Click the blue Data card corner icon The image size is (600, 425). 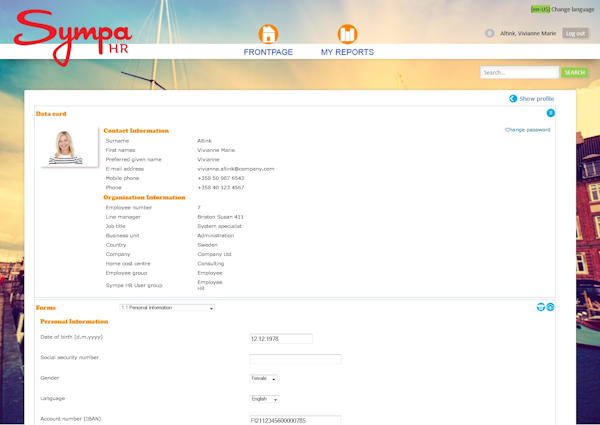point(550,113)
